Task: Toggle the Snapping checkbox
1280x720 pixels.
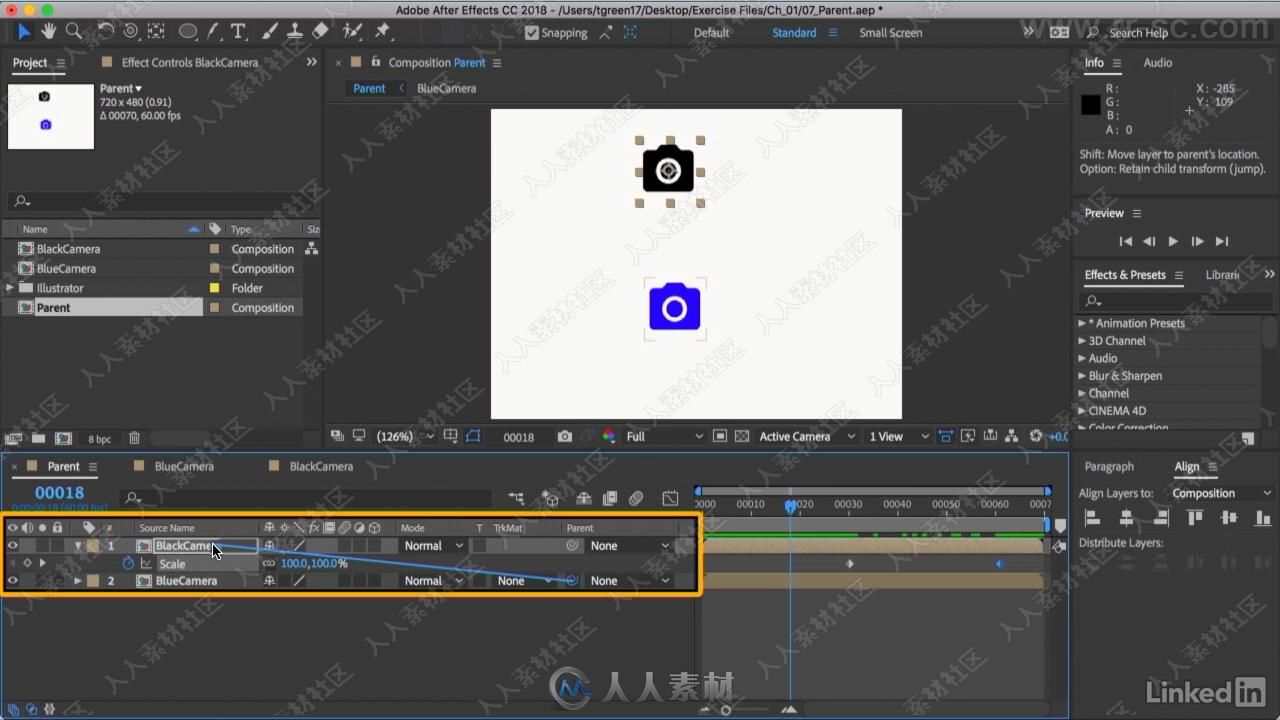Action: (532, 32)
